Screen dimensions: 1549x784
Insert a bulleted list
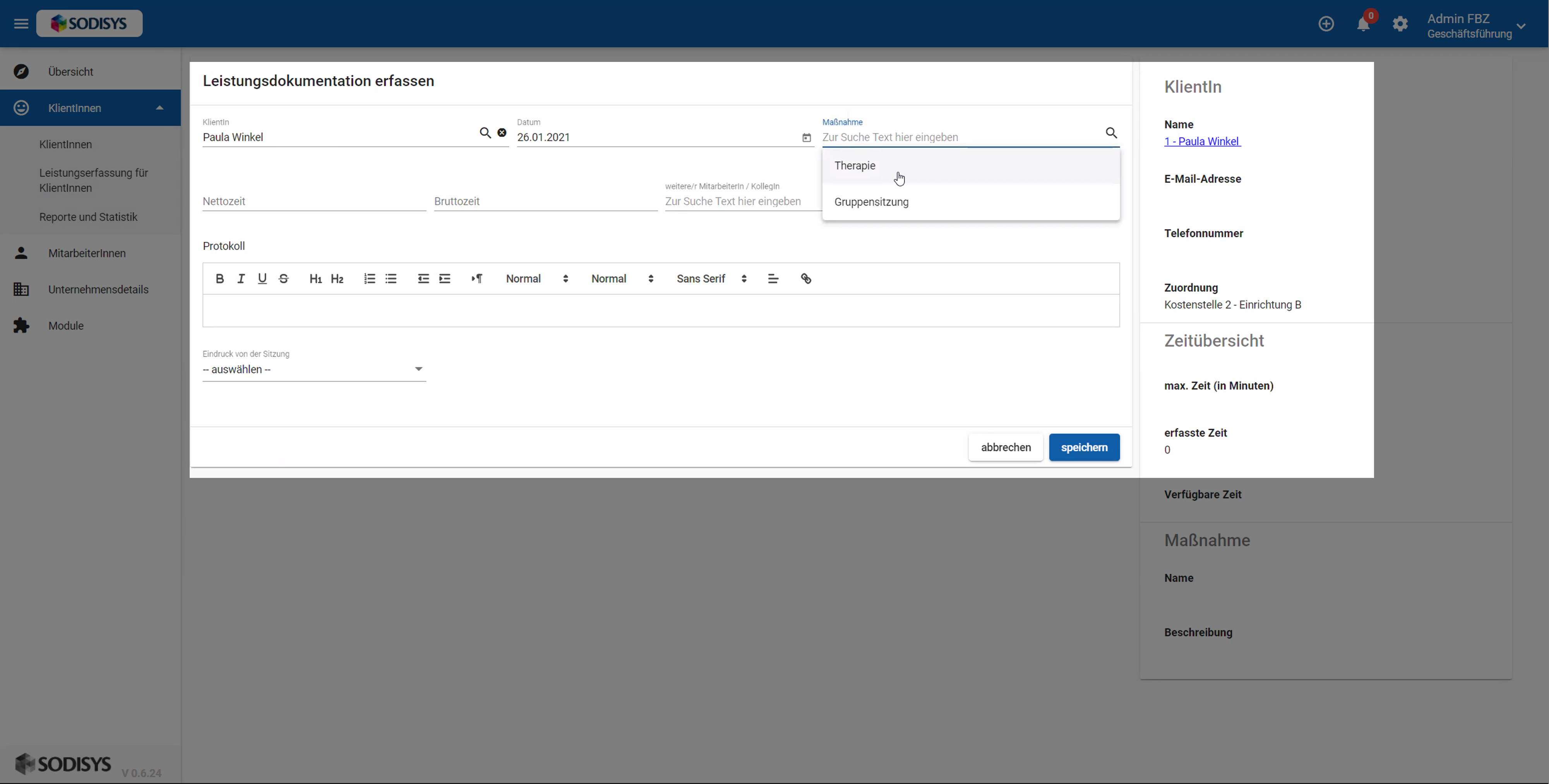click(391, 278)
